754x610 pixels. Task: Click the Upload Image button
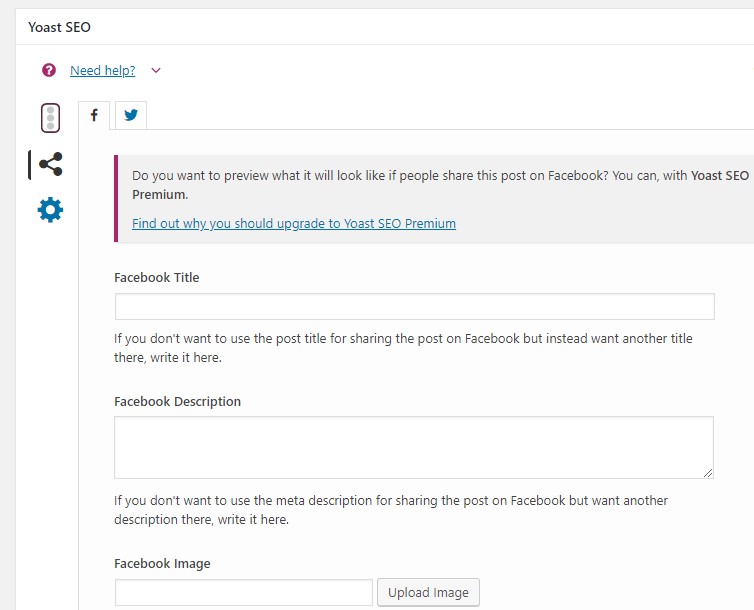click(428, 592)
